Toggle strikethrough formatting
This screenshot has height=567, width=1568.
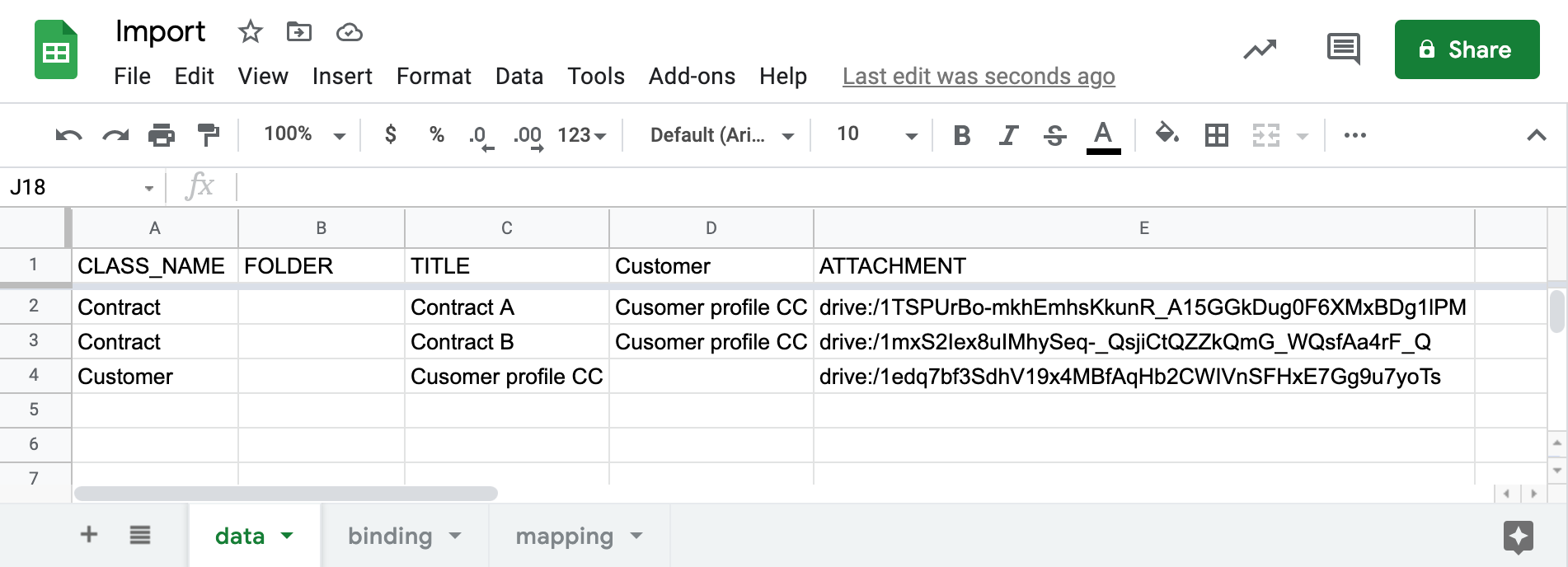point(1054,135)
